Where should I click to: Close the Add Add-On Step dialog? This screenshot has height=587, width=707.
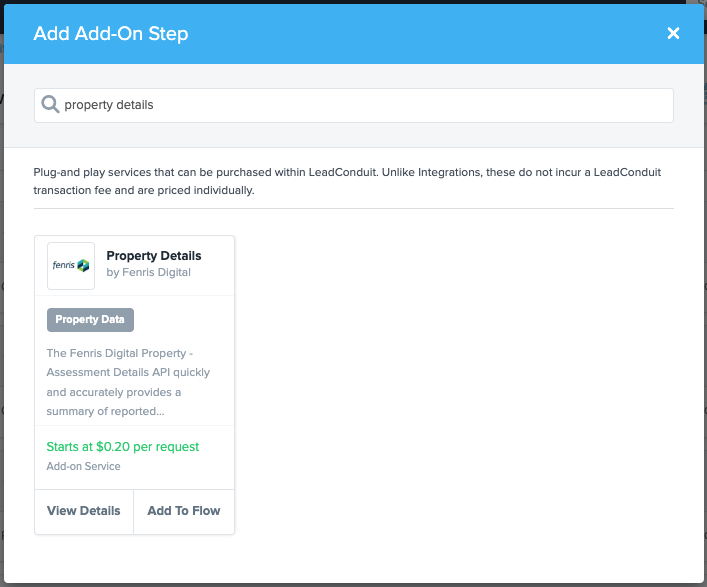pyautogui.click(x=673, y=34)
